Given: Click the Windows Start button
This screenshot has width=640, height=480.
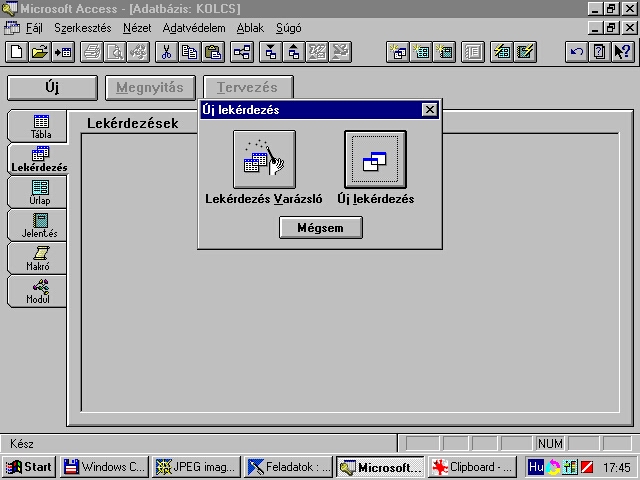Looking at the screenshot, I should 28,467.
